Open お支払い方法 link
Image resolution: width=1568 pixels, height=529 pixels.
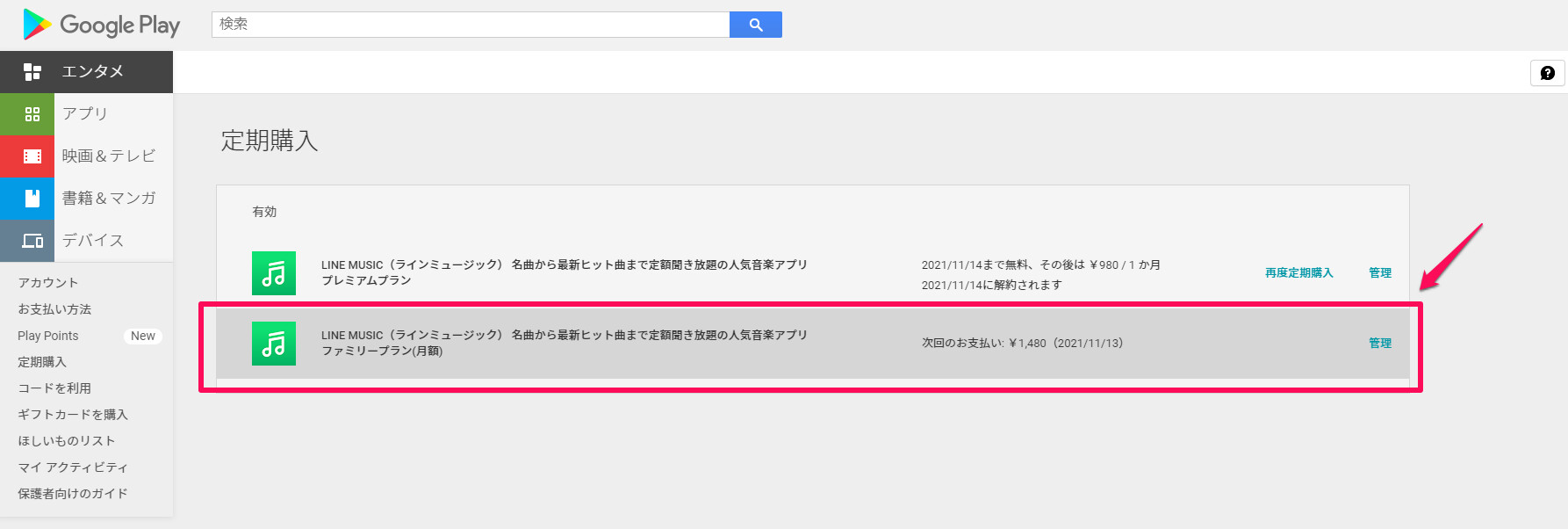[x=54, y=309]
